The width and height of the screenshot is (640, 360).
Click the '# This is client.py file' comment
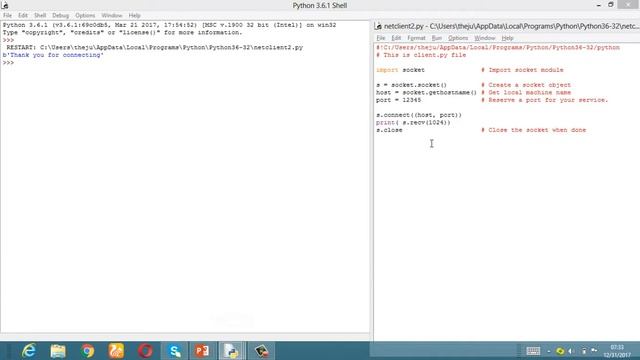[421, 55]
